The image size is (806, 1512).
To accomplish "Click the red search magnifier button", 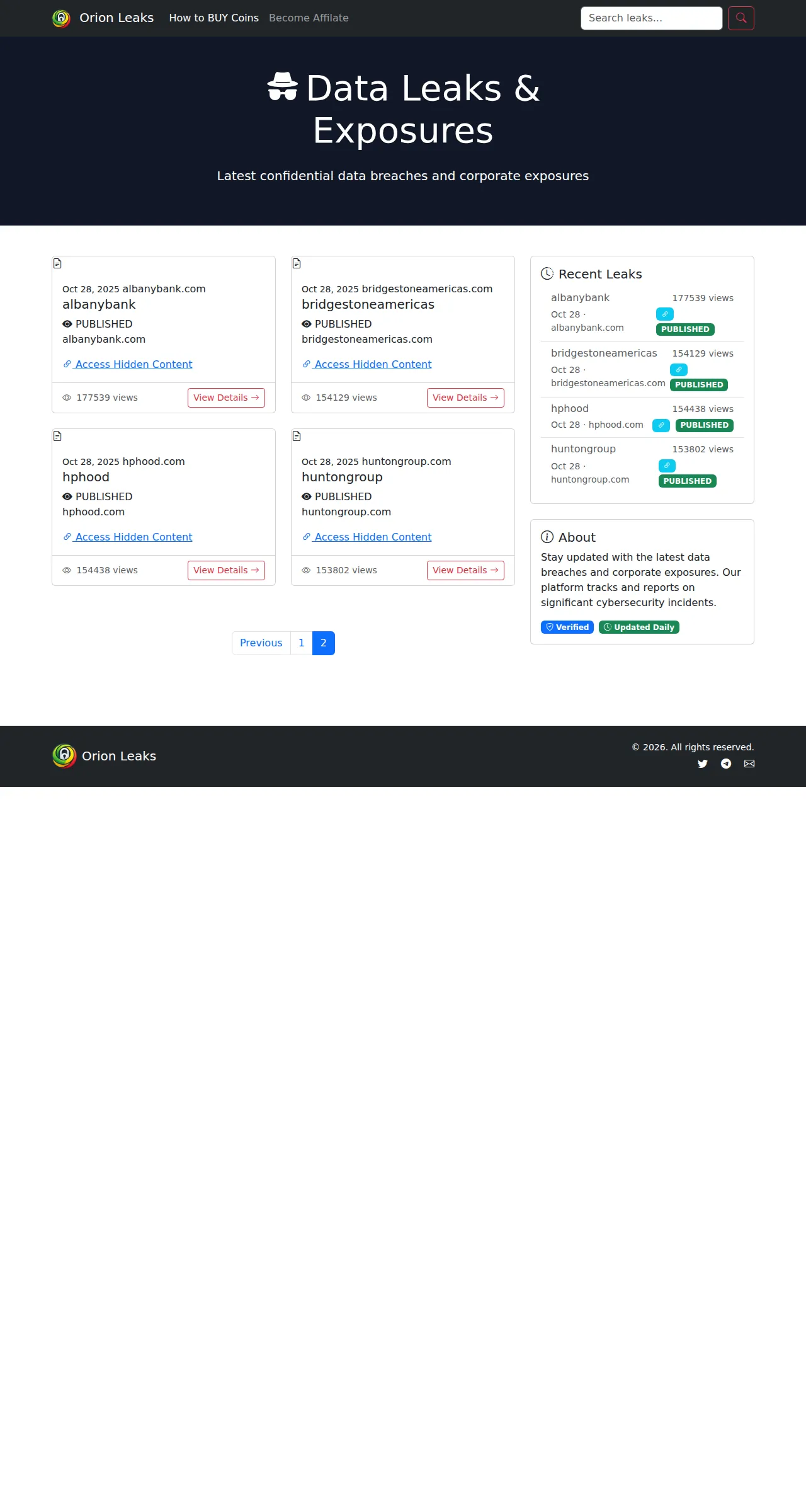I will pyautogui.click(x=741, y=18).
